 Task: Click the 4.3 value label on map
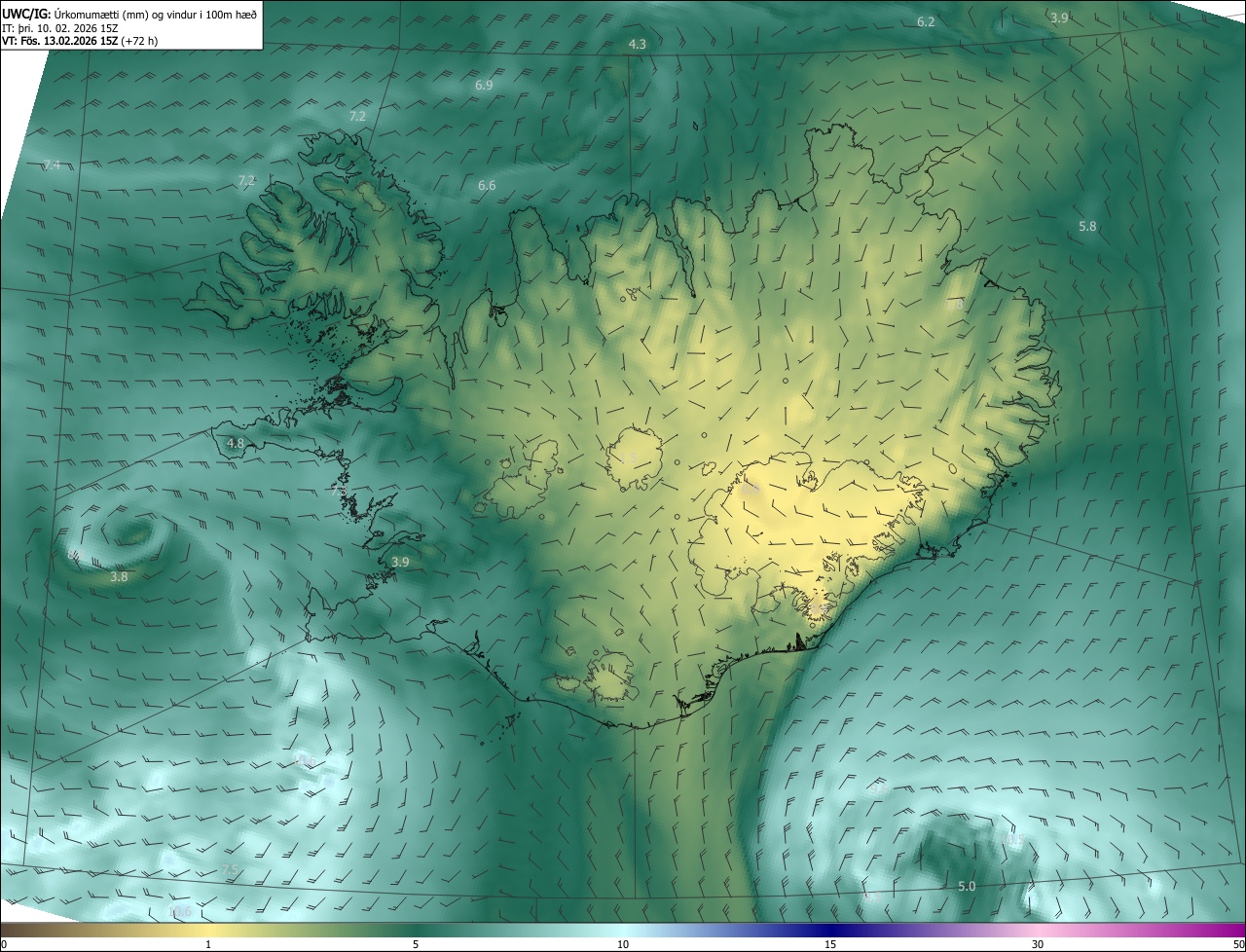638,45
